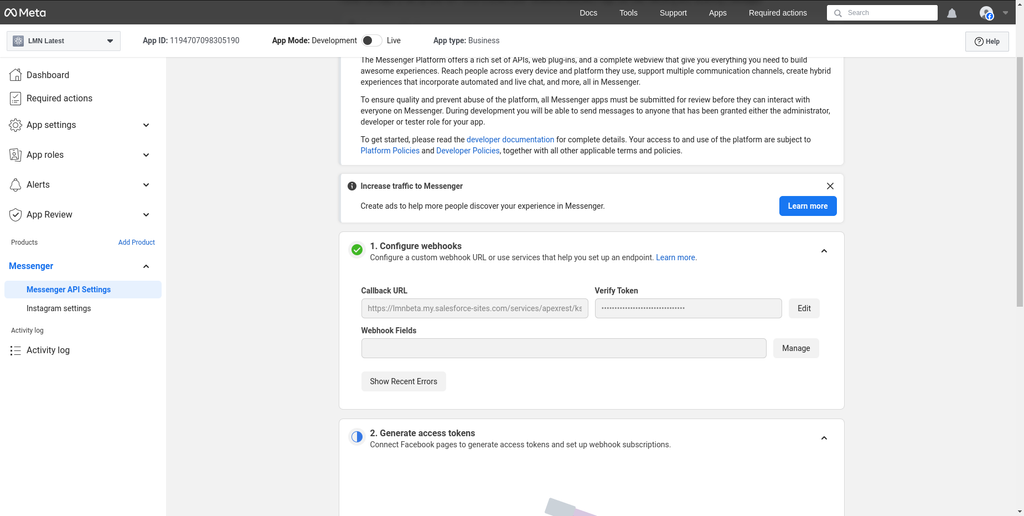Click the Help question mark icon
The image size is (1024, 516).
(978, 41)
